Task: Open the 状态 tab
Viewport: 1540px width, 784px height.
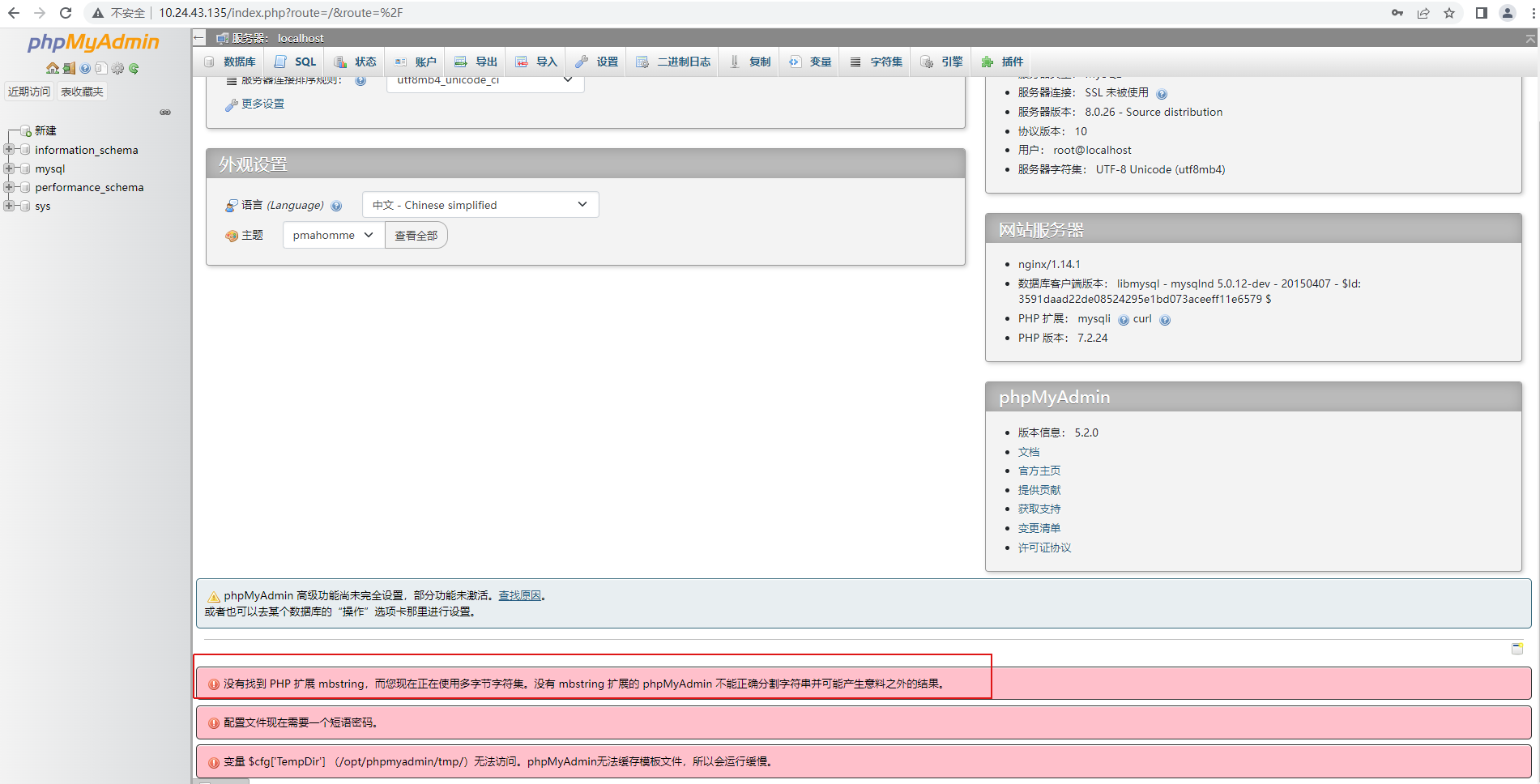Action: [x=356, y=62]
